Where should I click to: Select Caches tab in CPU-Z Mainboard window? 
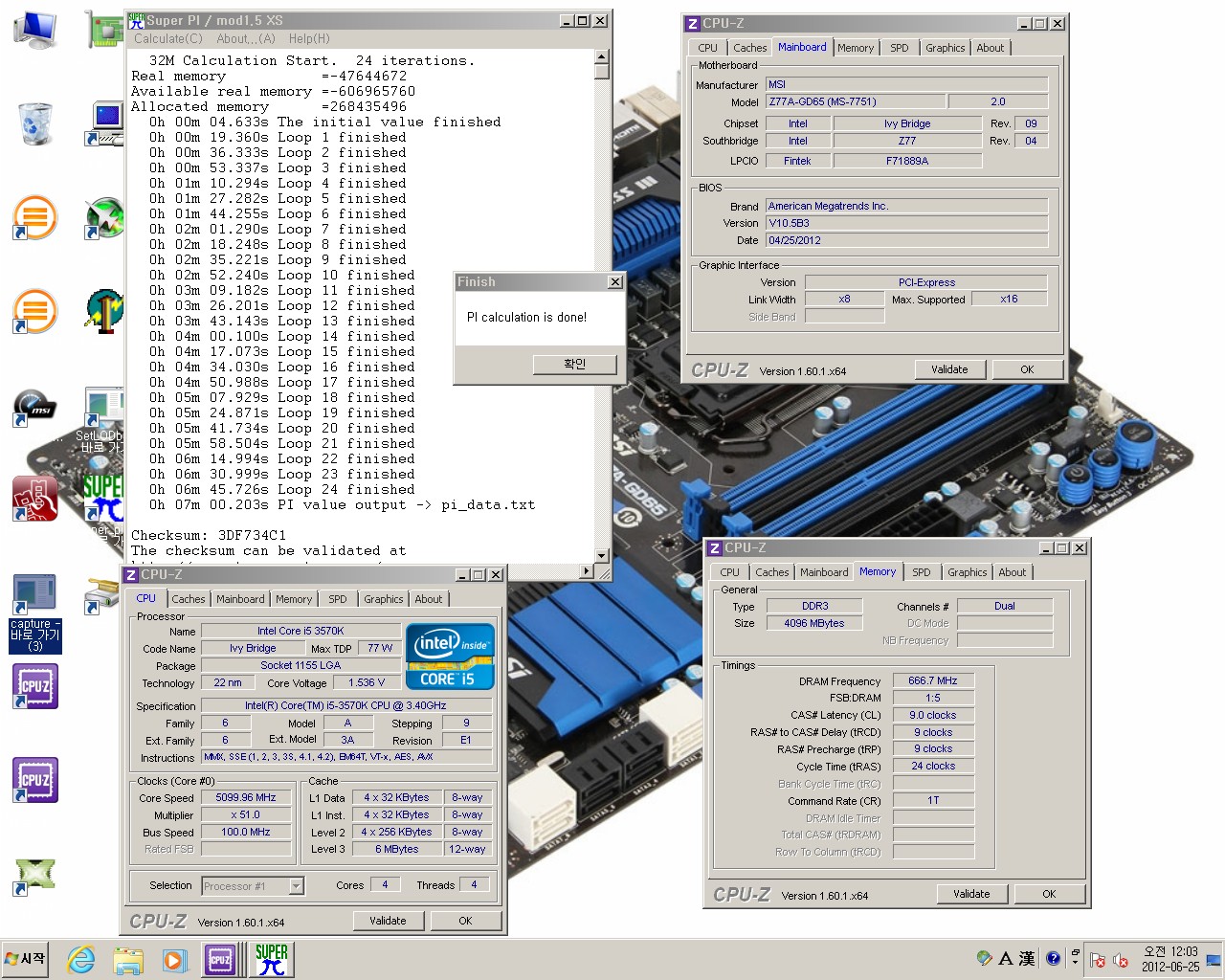749,48
